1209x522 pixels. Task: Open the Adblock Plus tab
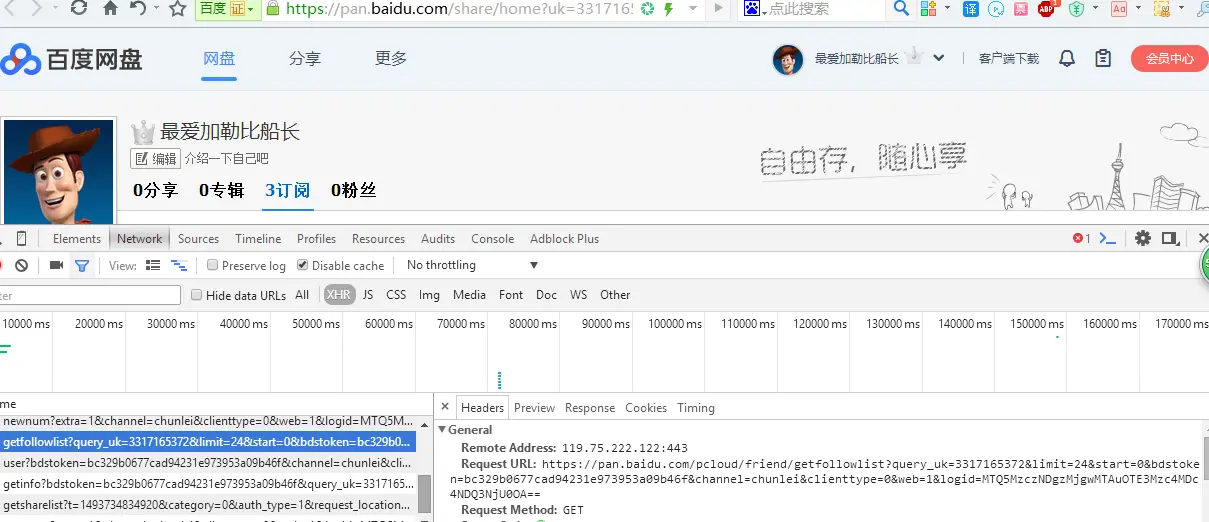565,239
